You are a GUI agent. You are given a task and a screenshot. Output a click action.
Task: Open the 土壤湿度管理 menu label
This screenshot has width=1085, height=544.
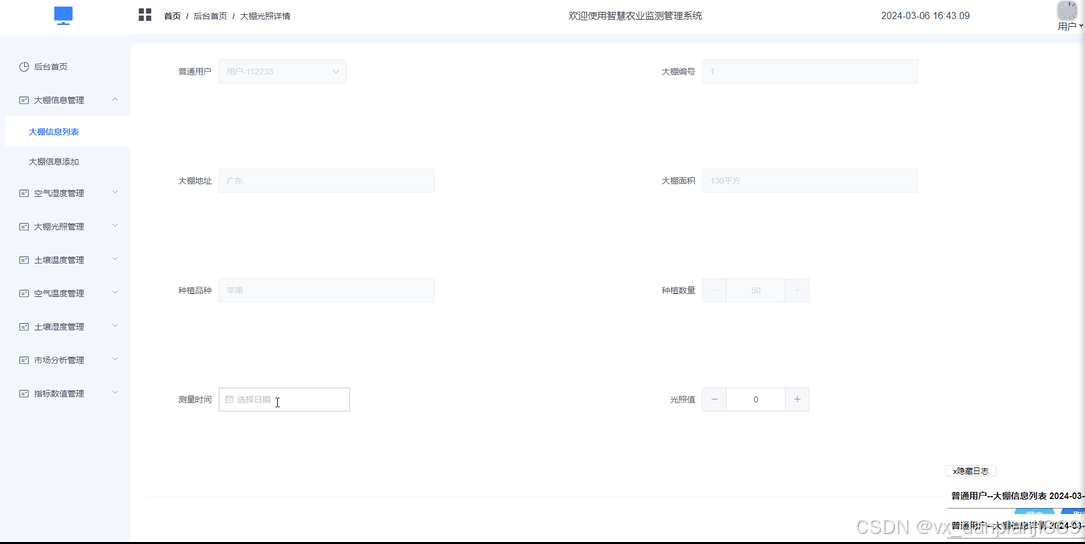coord(59,327)
